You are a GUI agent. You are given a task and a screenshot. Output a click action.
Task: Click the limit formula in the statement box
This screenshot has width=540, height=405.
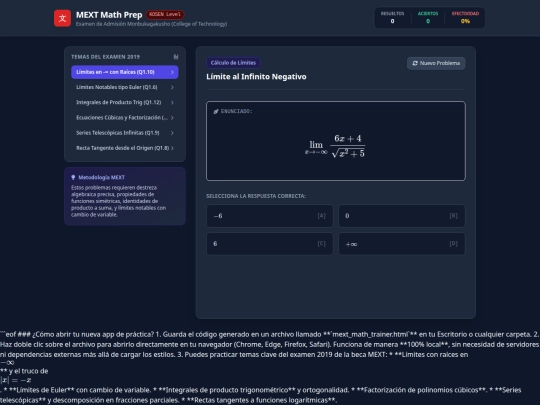point(335,146)
